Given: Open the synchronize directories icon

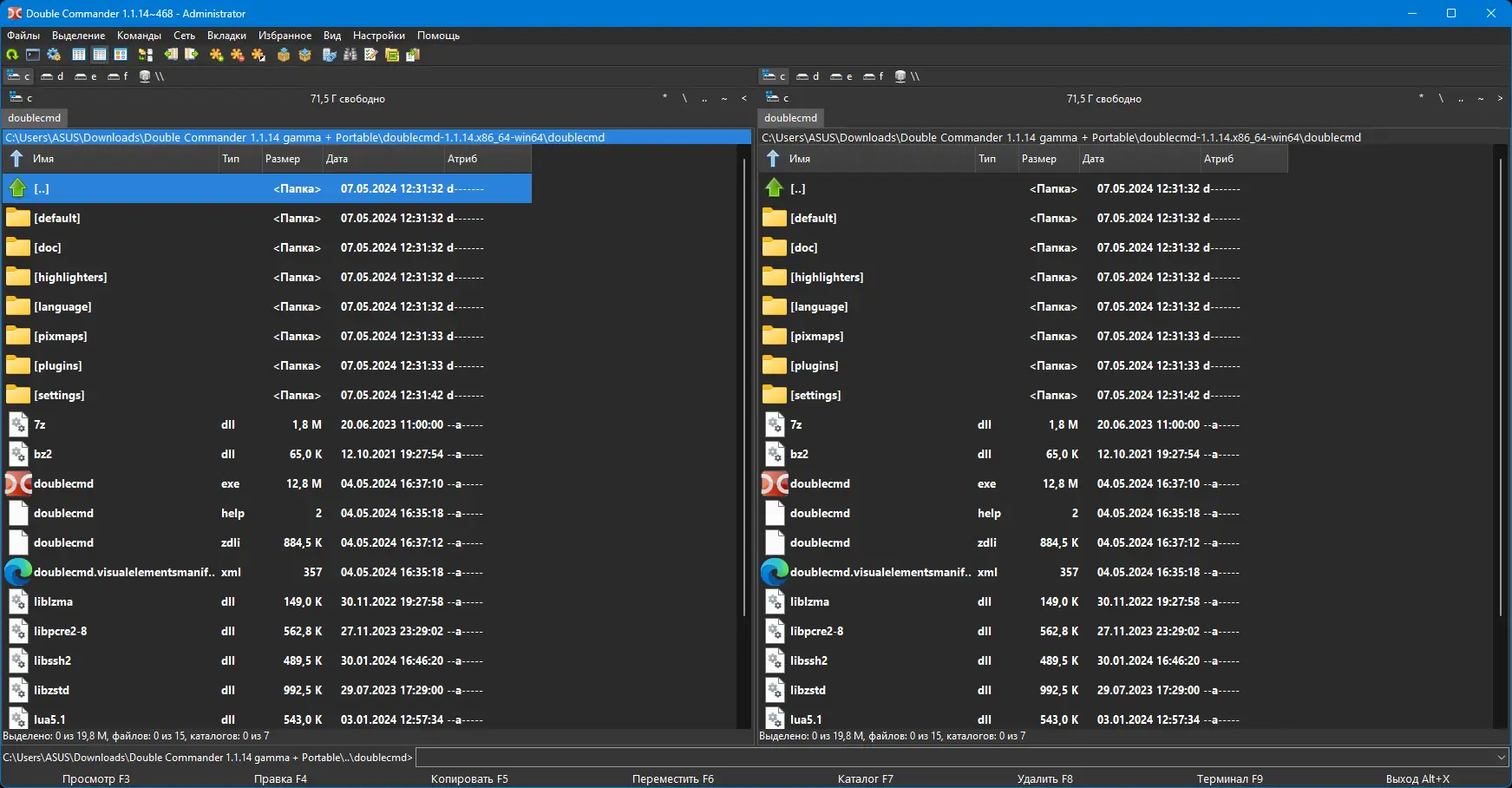Looking at the screenshot, I should 392,55.
